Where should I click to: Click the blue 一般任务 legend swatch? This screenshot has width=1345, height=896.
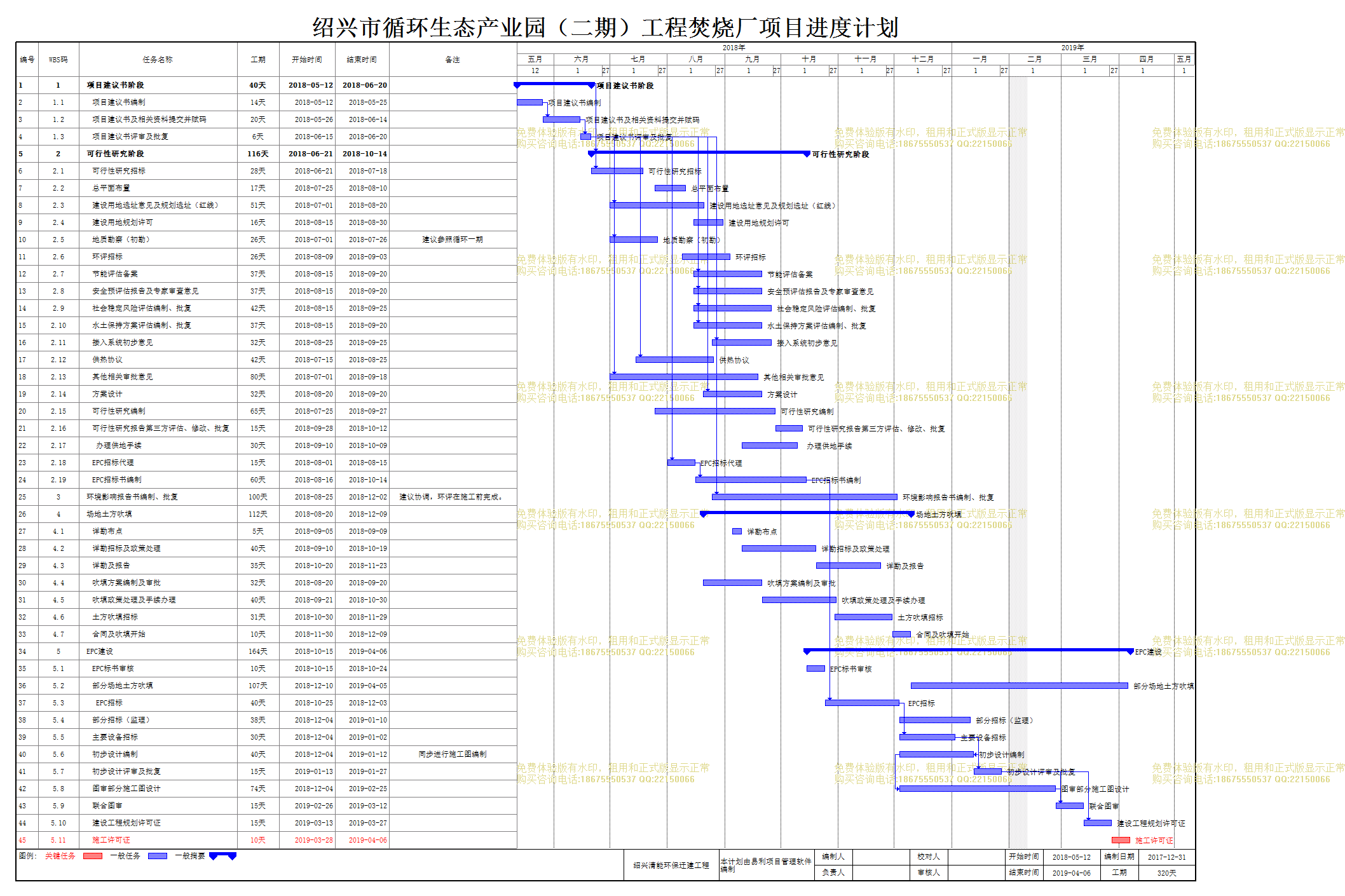pos(158,856)
